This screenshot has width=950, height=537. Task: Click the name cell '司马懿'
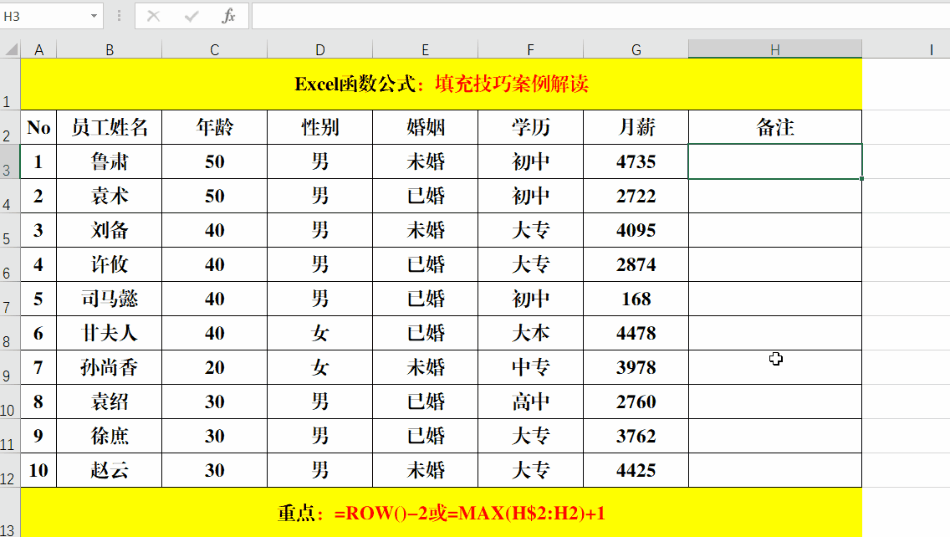click(109, 298)
